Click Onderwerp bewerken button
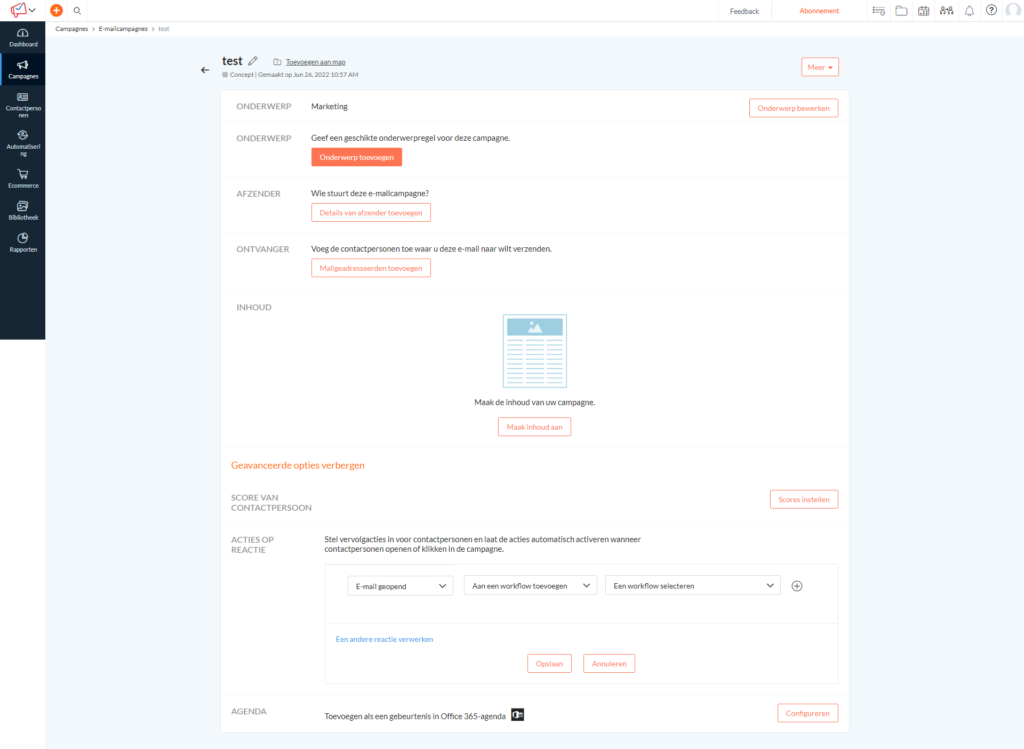The height and width of the screenshot is (749, 1024). [793, 108]
